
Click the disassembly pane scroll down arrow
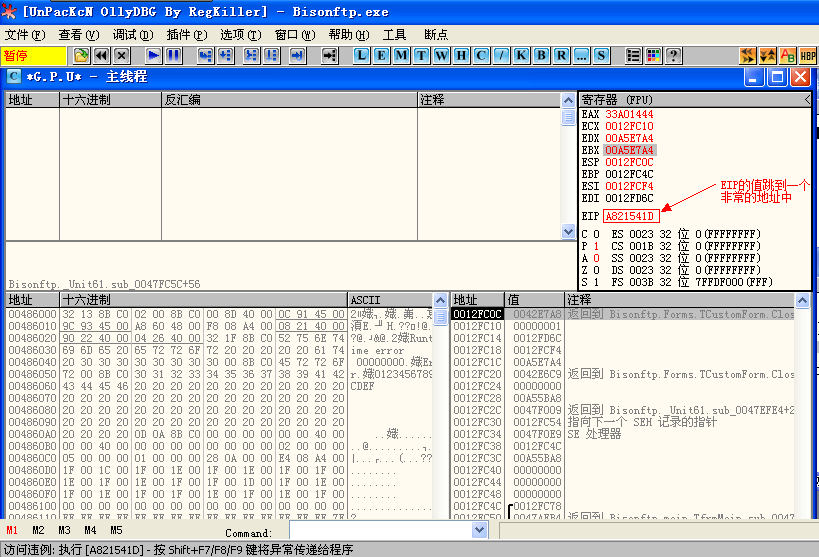coord(568,231)
